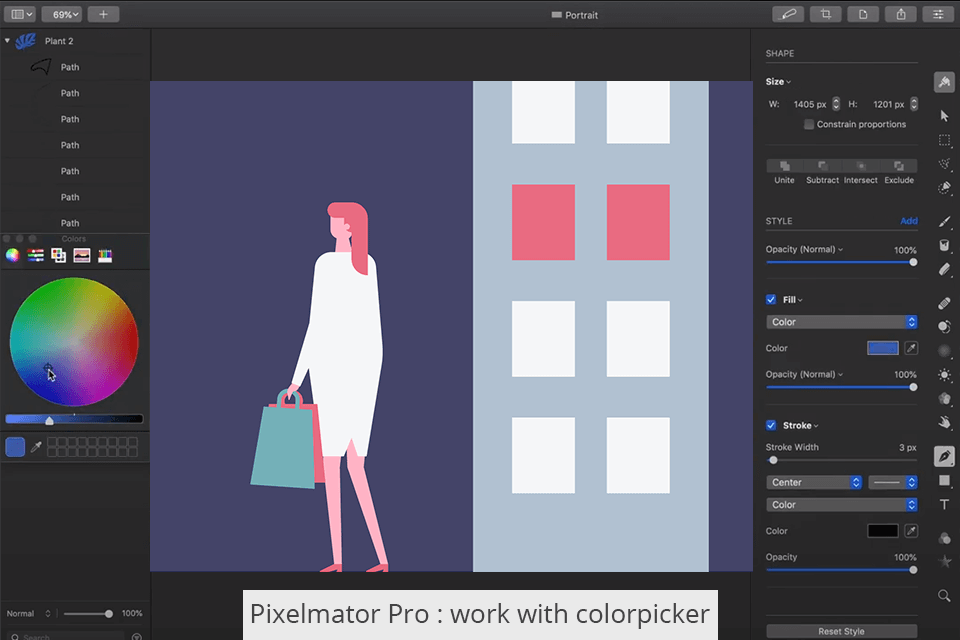Select the Paint brush tool
The height and width of the screenshot is (640, 960).
coord(944,221)
